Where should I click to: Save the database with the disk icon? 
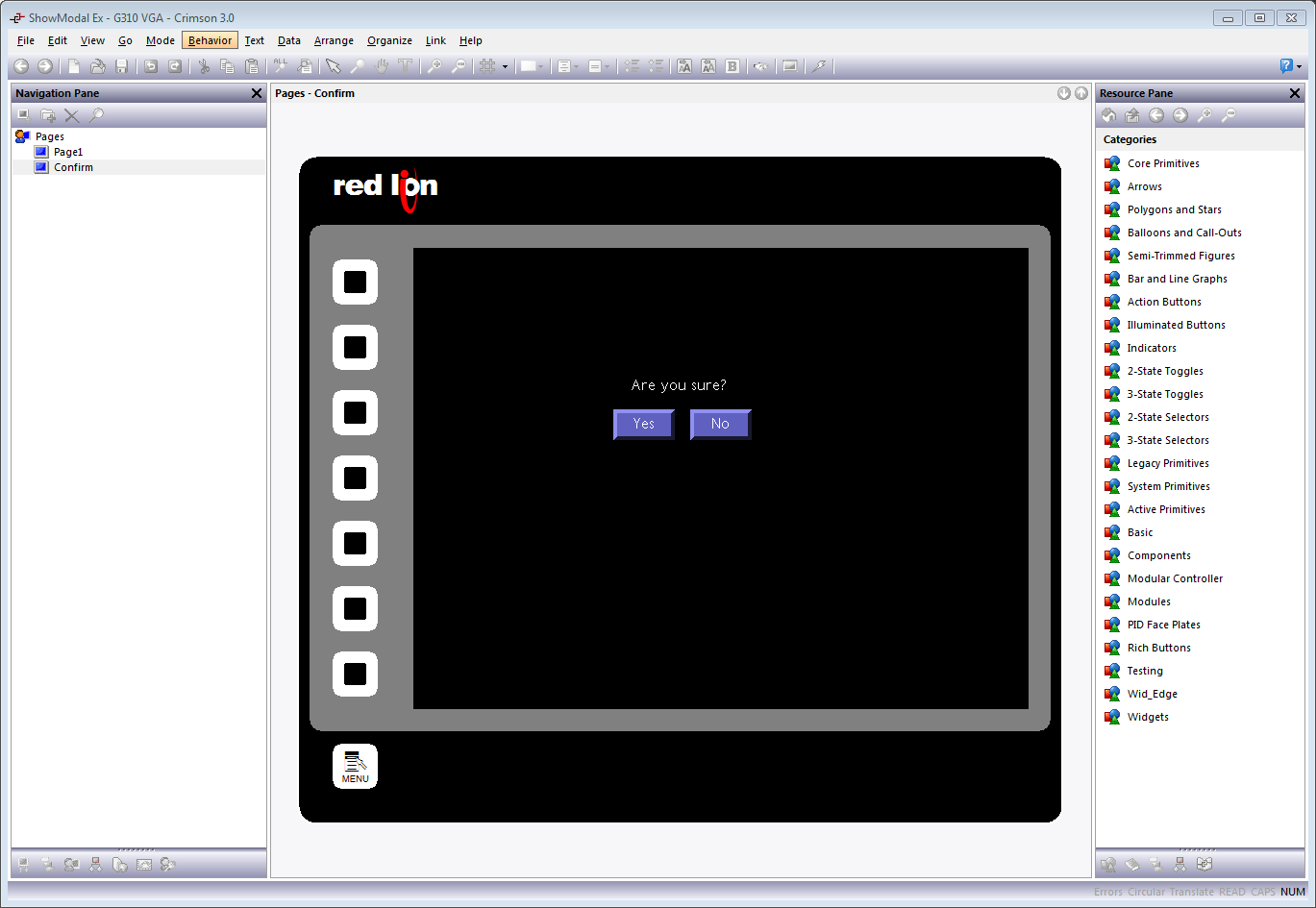[122, 66]
